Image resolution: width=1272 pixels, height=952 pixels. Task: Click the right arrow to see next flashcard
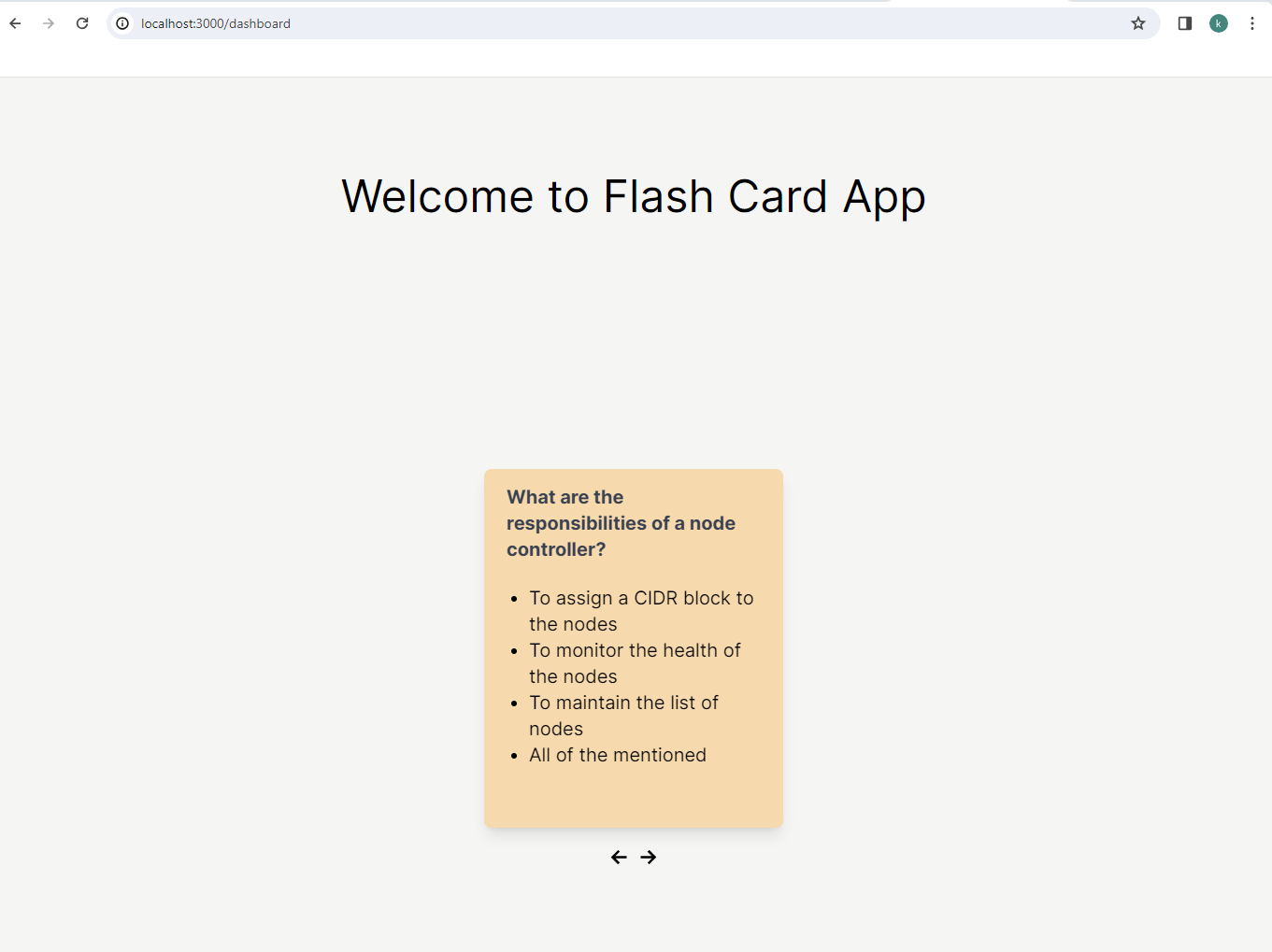click(649, 857)
